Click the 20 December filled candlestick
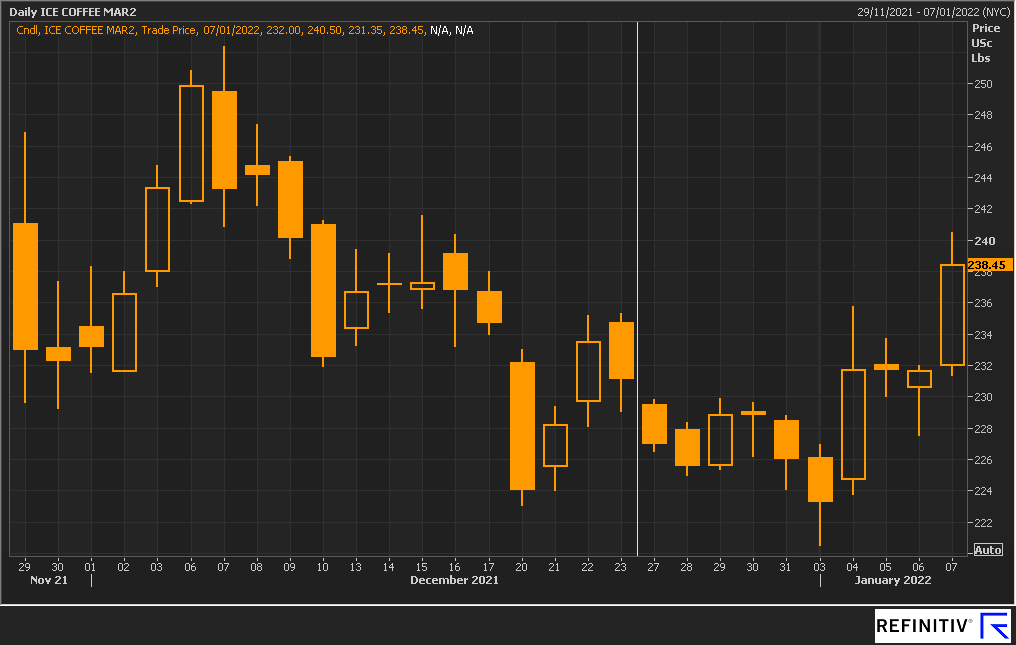 click(522, 426)
